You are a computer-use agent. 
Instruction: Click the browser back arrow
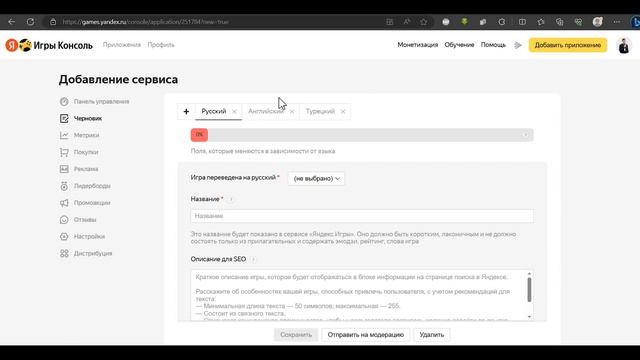[11, 22]
